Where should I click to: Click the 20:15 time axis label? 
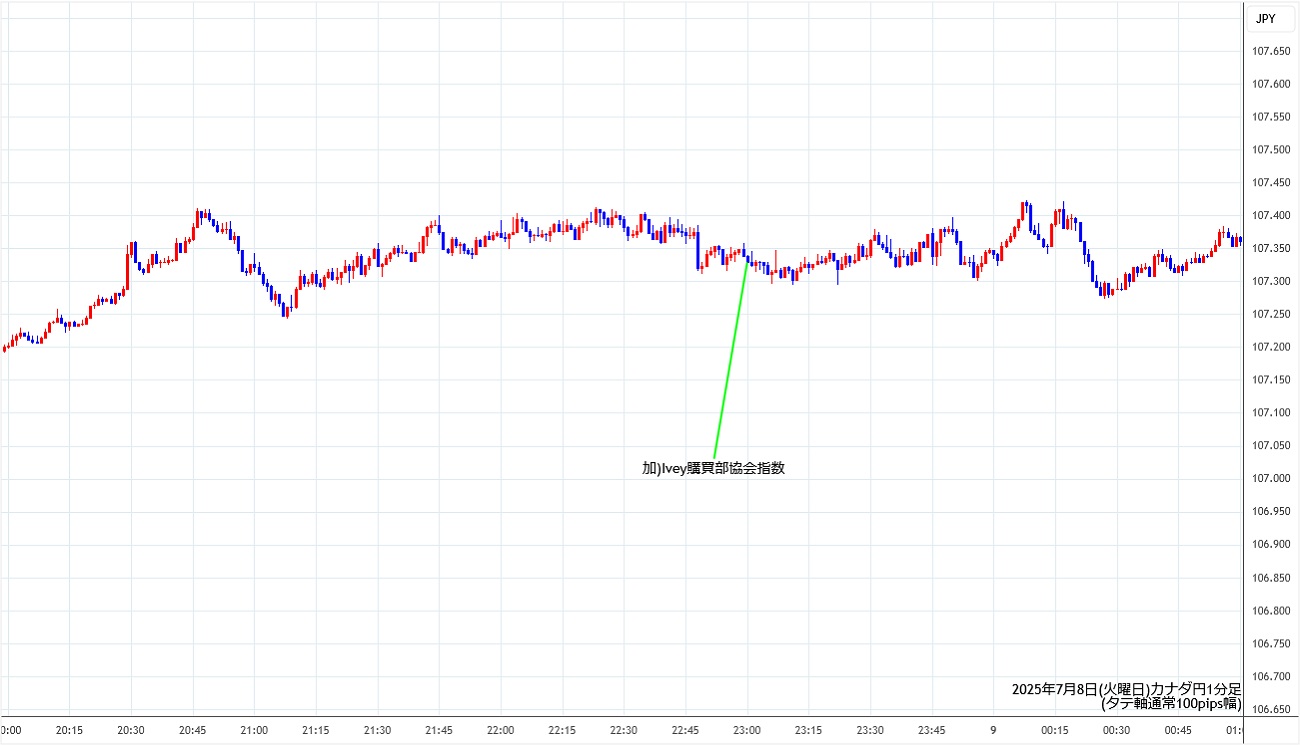pyautogui.click(x=69, y=730)
